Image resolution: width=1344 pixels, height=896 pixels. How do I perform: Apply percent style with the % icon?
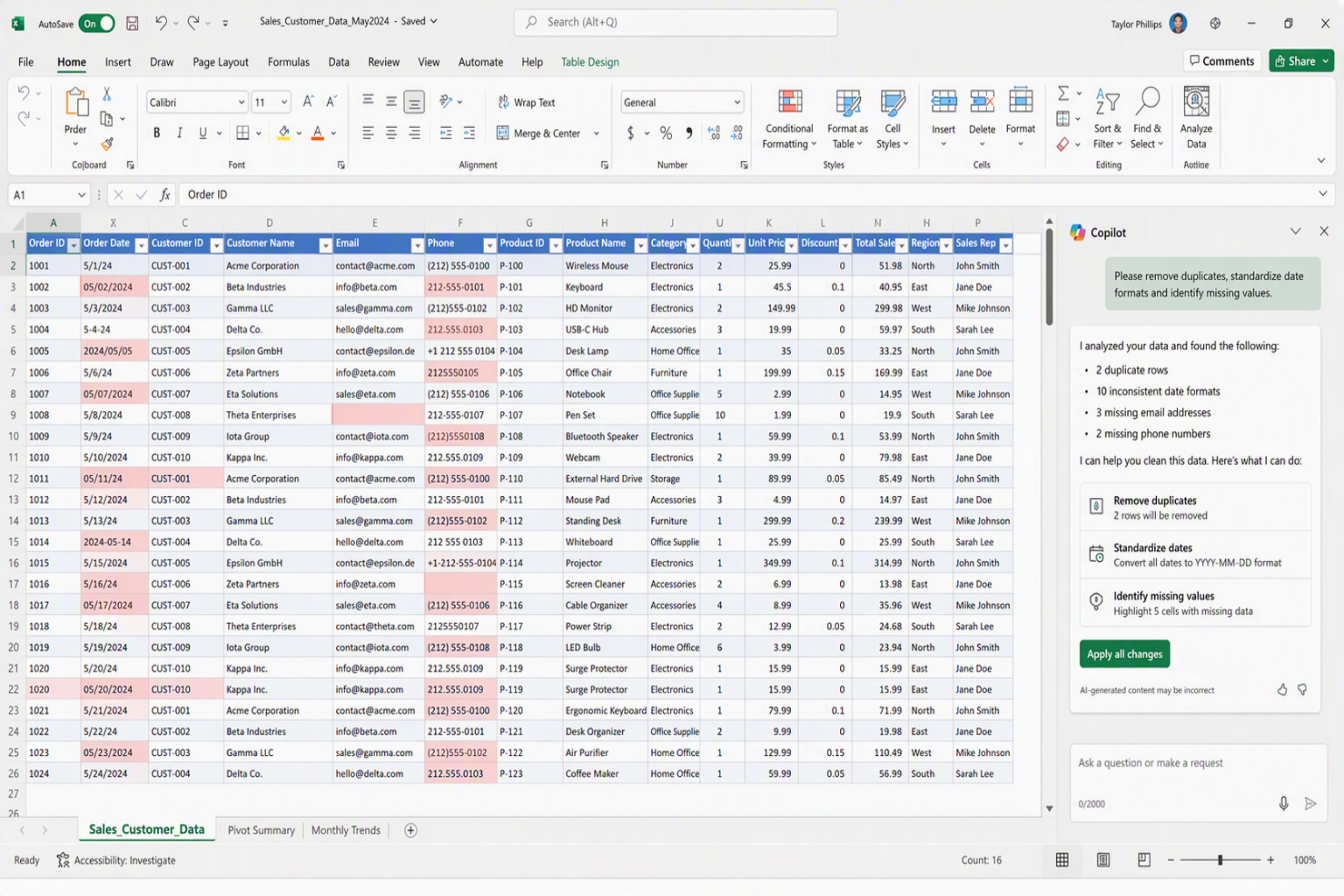666,134
